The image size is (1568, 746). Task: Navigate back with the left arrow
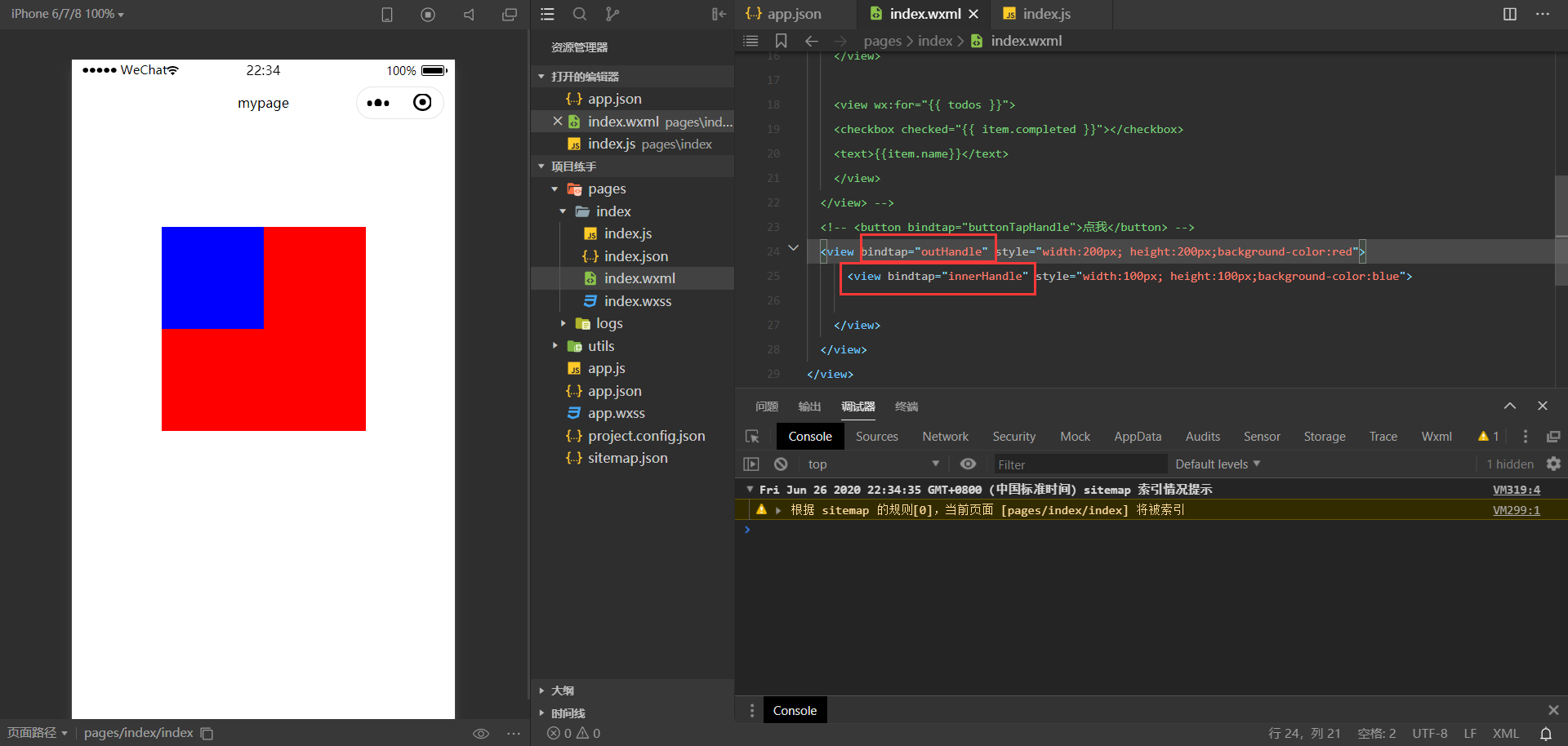(811, 41)
